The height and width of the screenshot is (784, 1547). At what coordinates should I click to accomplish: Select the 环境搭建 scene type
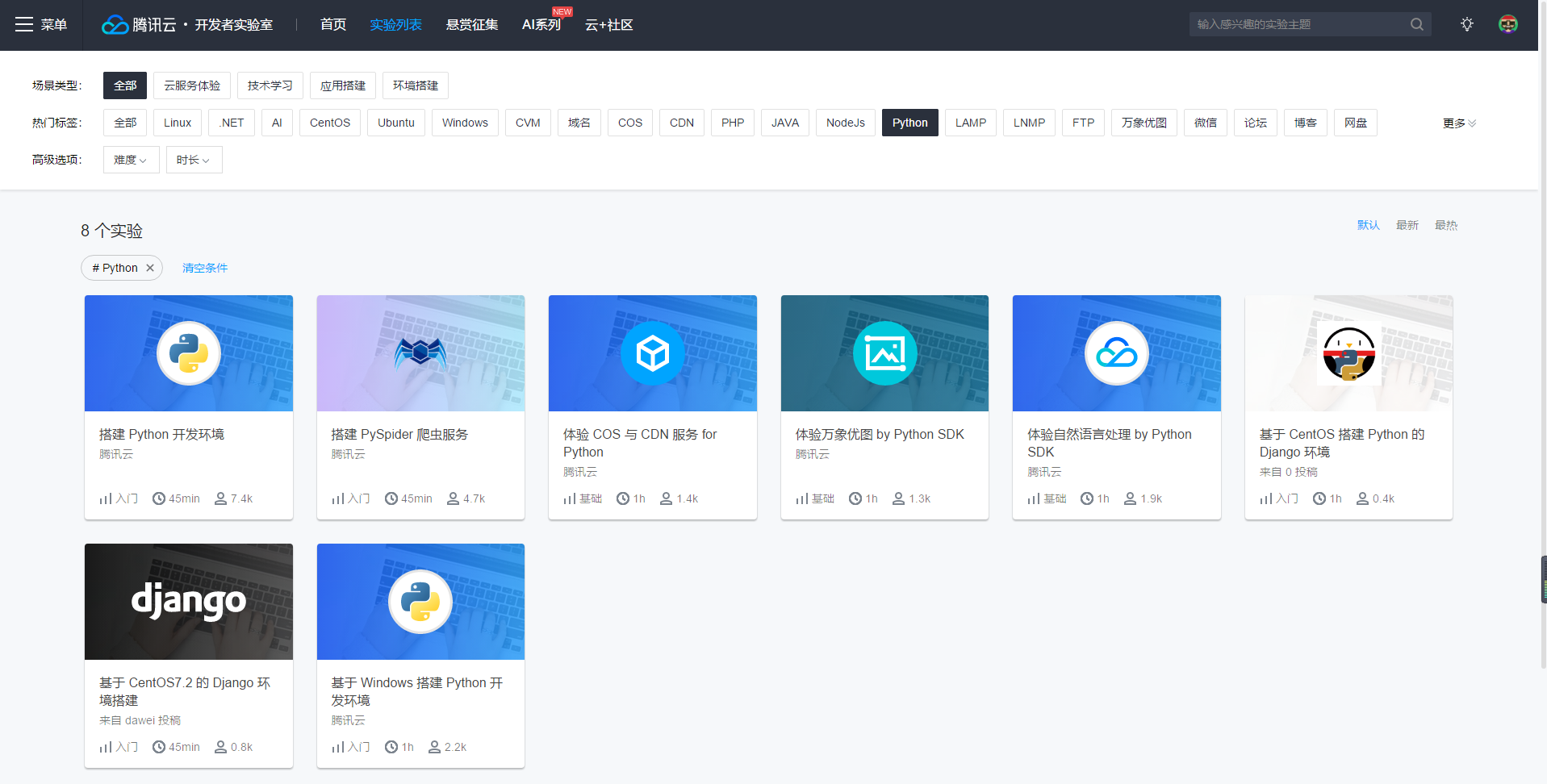[416, 85]
